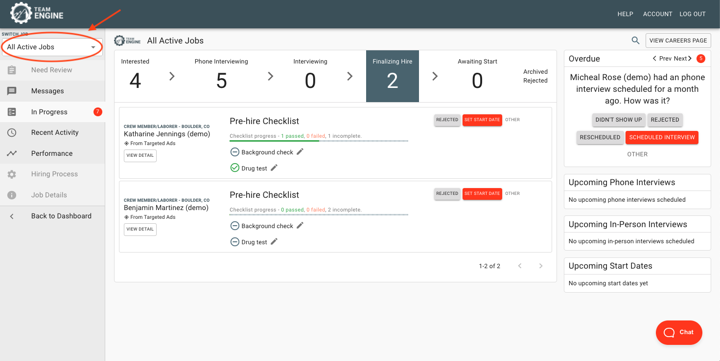
Task: Edit Katharine's Drug test pencil icon
Action: click(x=274, y=168)
